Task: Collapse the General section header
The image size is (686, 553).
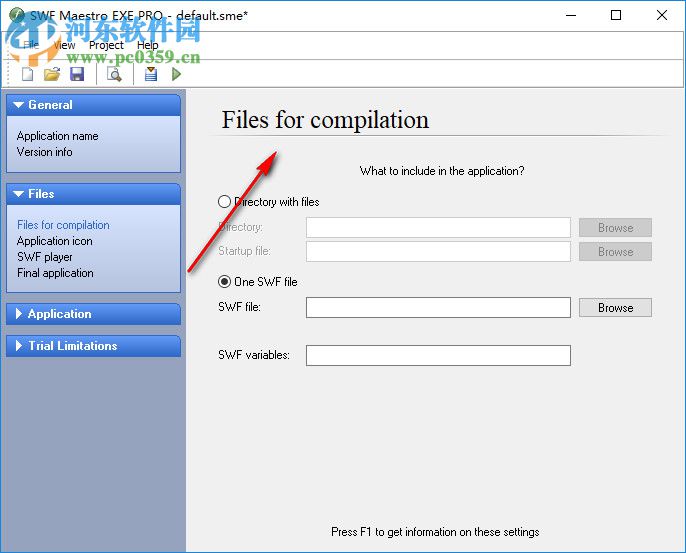Action: 93,105
